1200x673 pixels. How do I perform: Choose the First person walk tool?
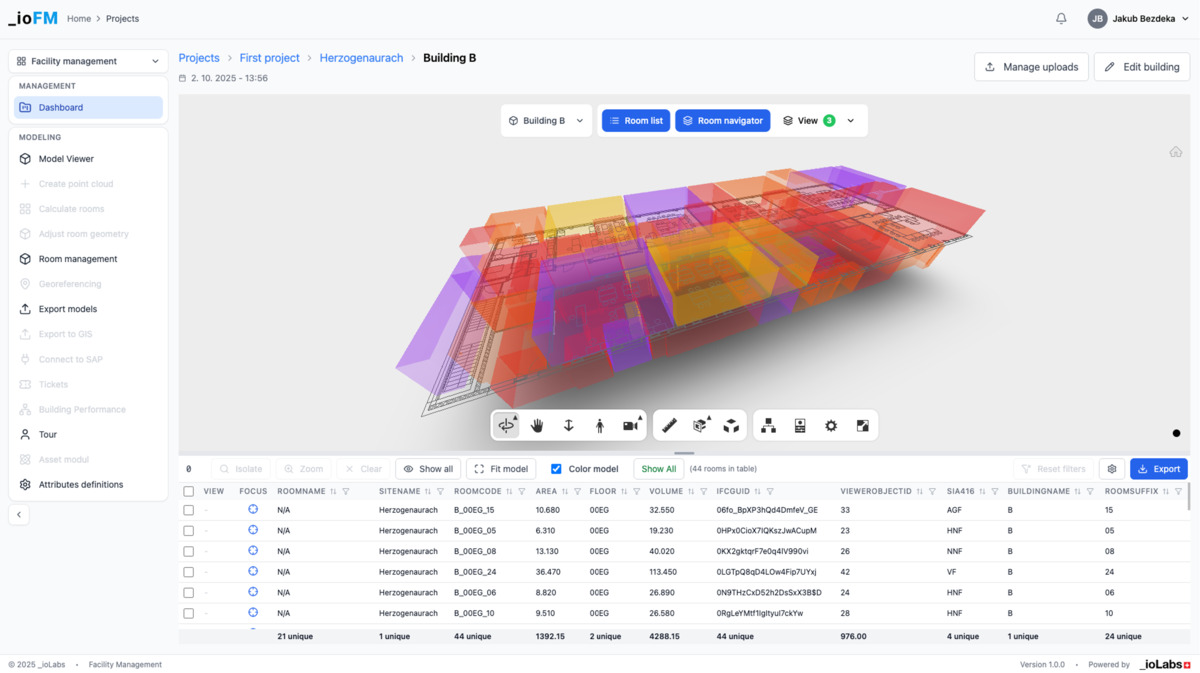click(599, 426)
